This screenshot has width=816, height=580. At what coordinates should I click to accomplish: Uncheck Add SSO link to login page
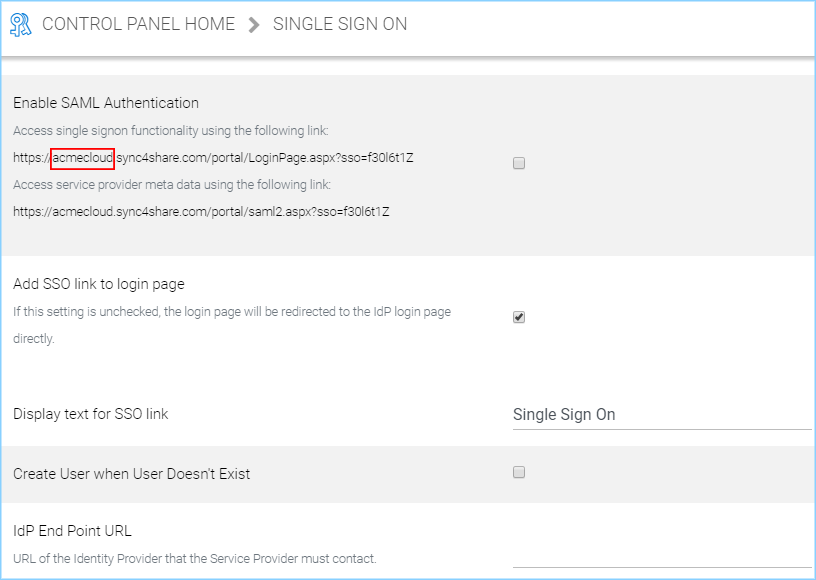point(519,317)
